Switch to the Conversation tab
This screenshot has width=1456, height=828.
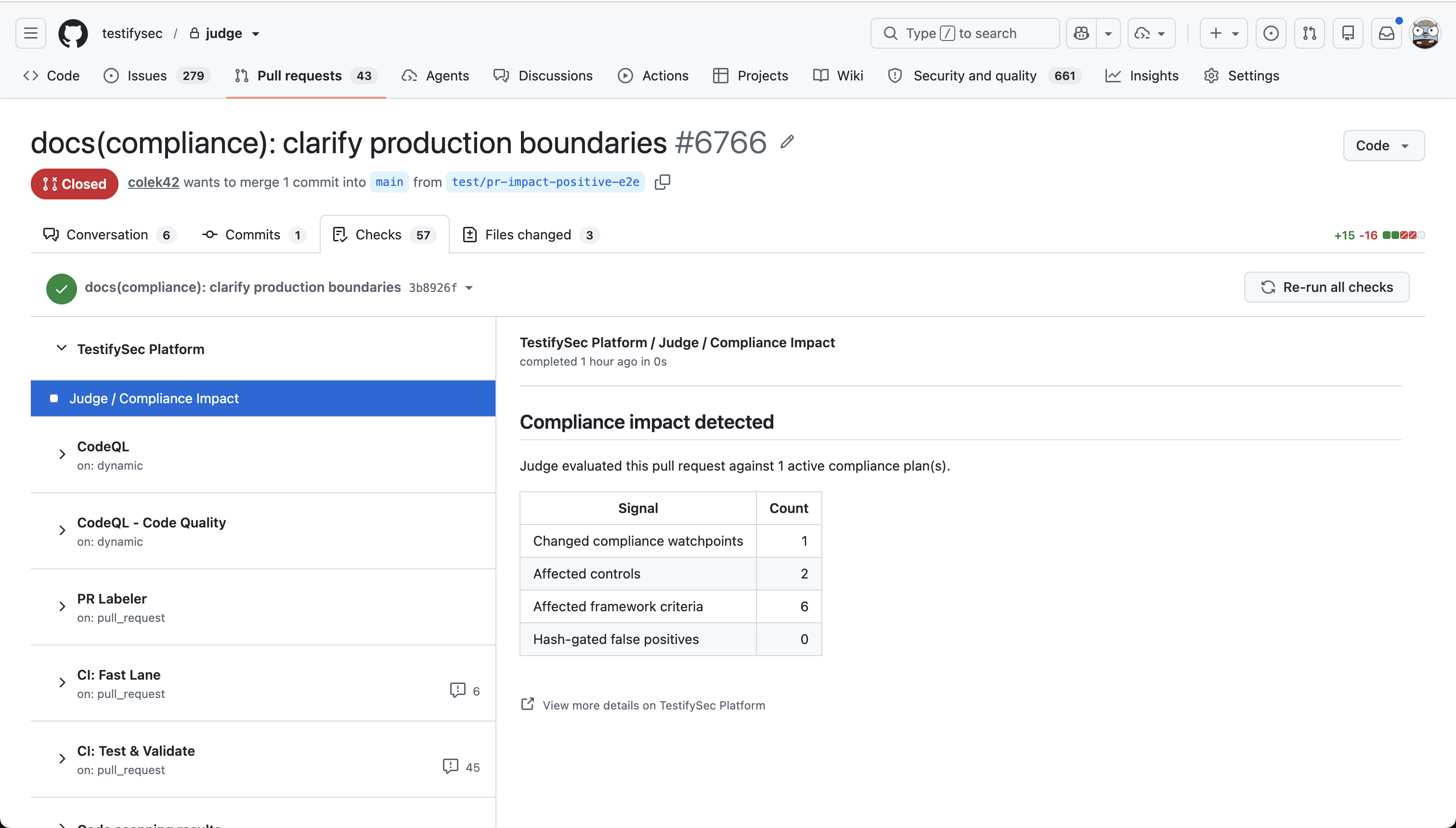click(x=110, y=234)
